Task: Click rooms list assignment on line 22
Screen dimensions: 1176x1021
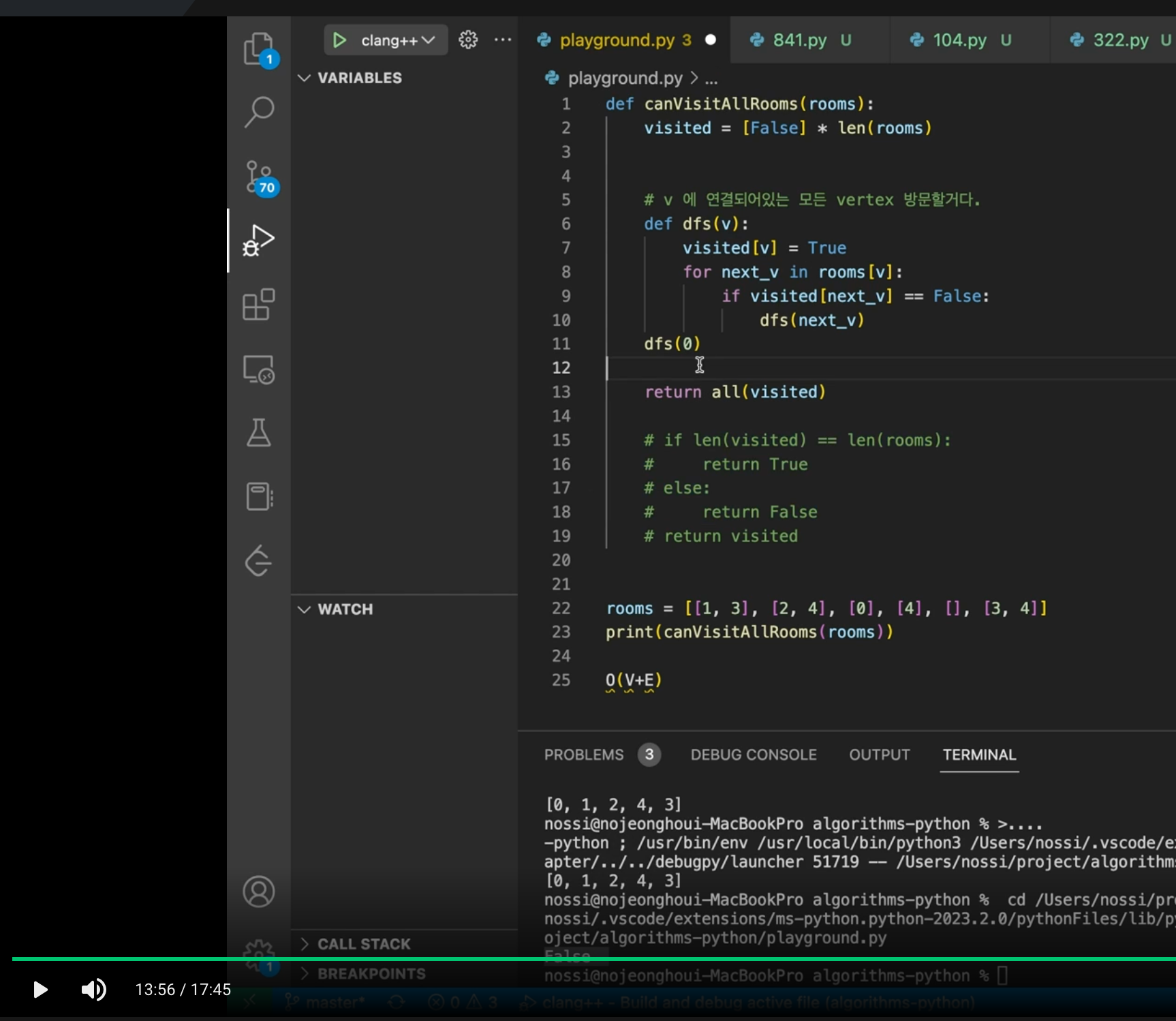Action: [x=826, y=608]
